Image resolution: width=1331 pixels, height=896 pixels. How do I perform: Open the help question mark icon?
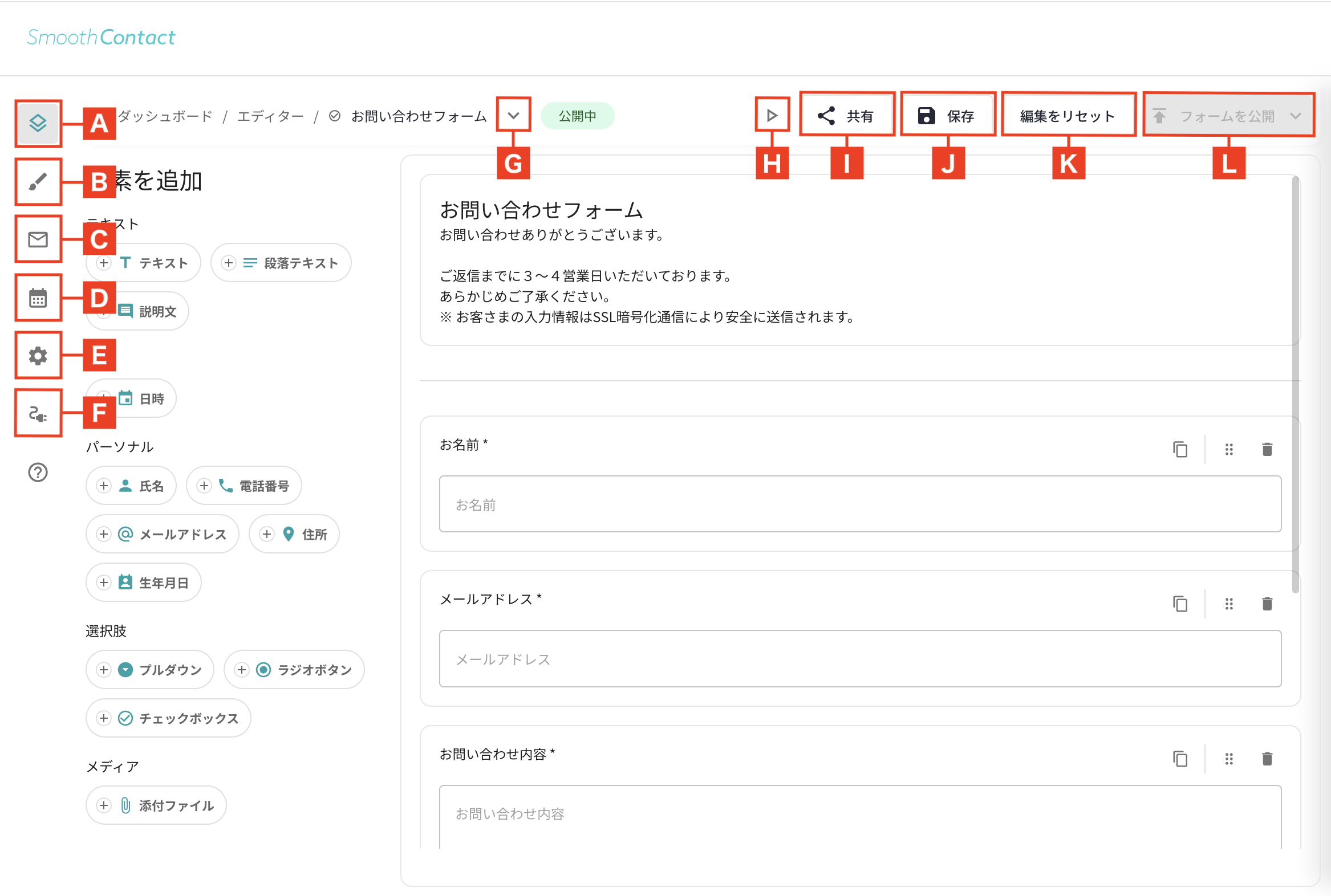38,473
